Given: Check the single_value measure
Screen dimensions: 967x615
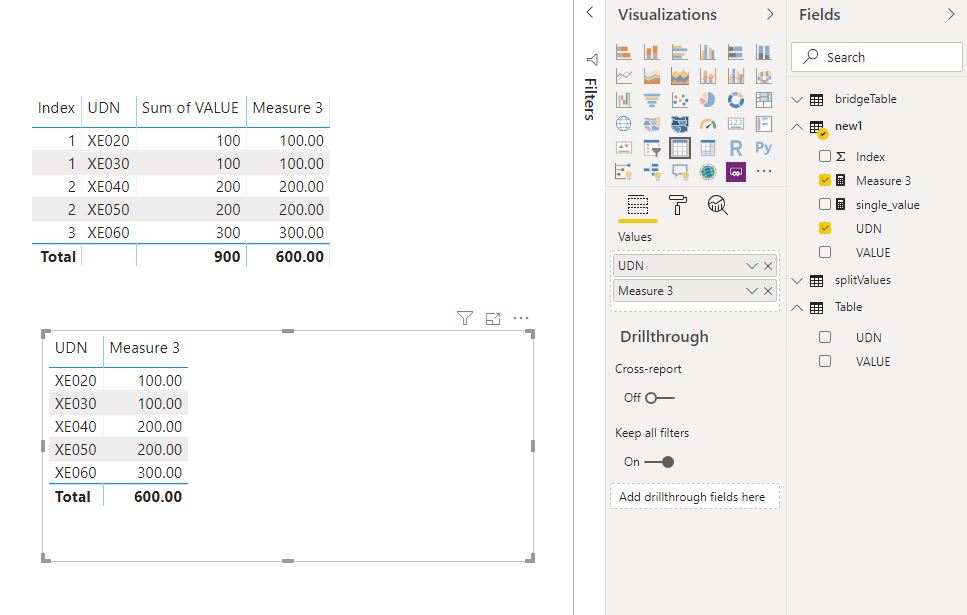Looking at the screenshot, I should [825, 204].
